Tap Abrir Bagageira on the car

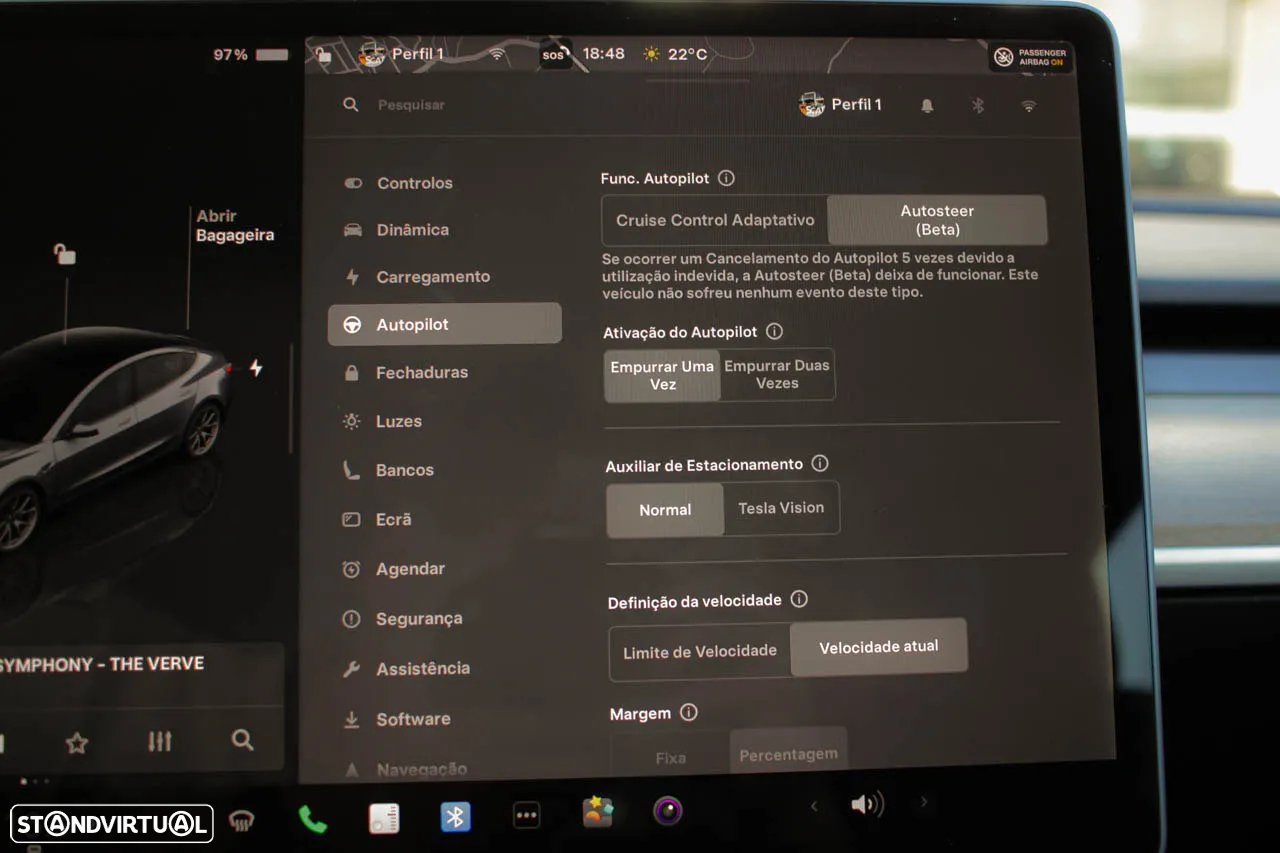pyautogui.click(x=235, y=225)
